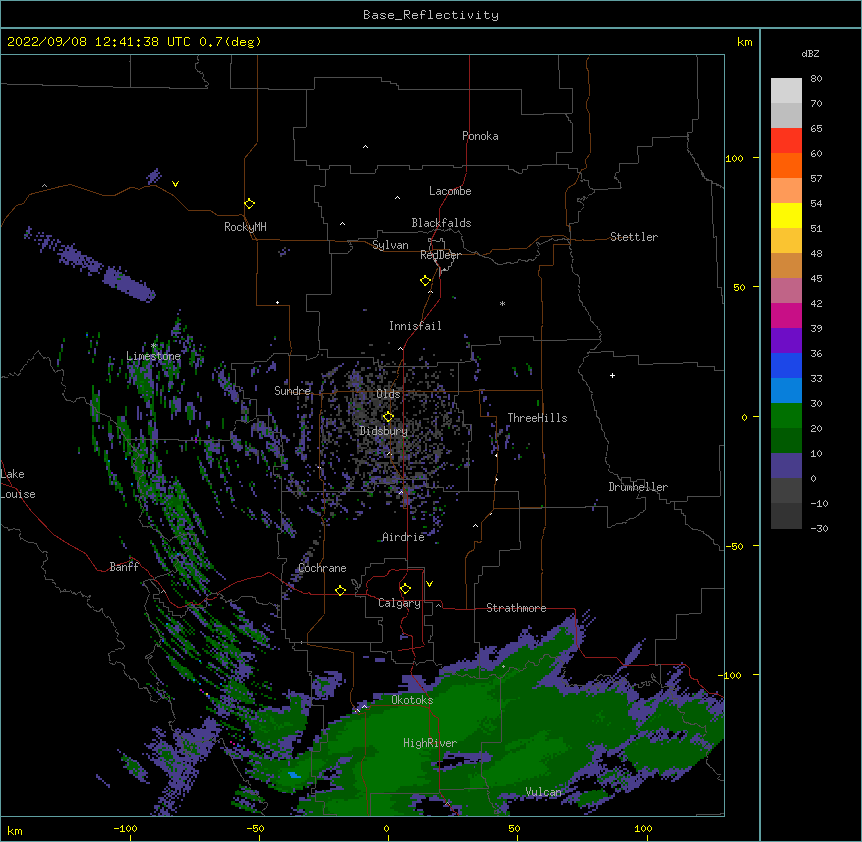Viewport: 862px width, 842px height.
Task: Click the Stettler city label
Action: tap(634, 237)
